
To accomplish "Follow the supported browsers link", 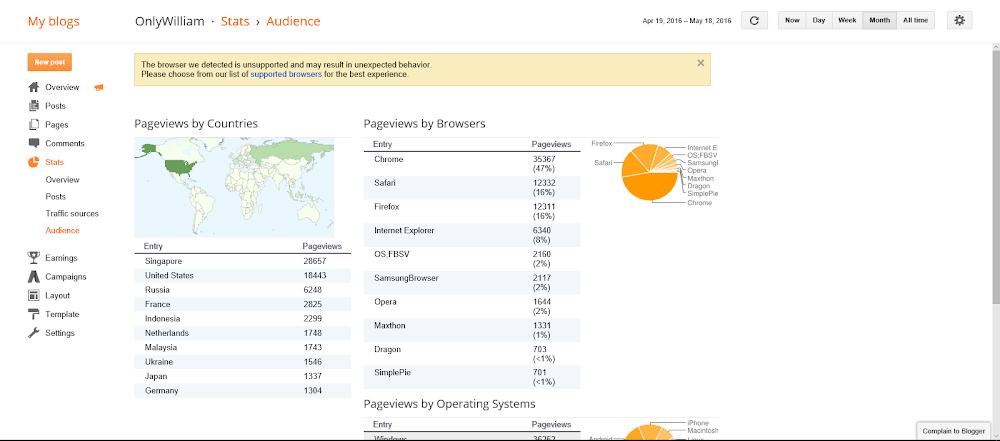I will [x=286, y=74].
